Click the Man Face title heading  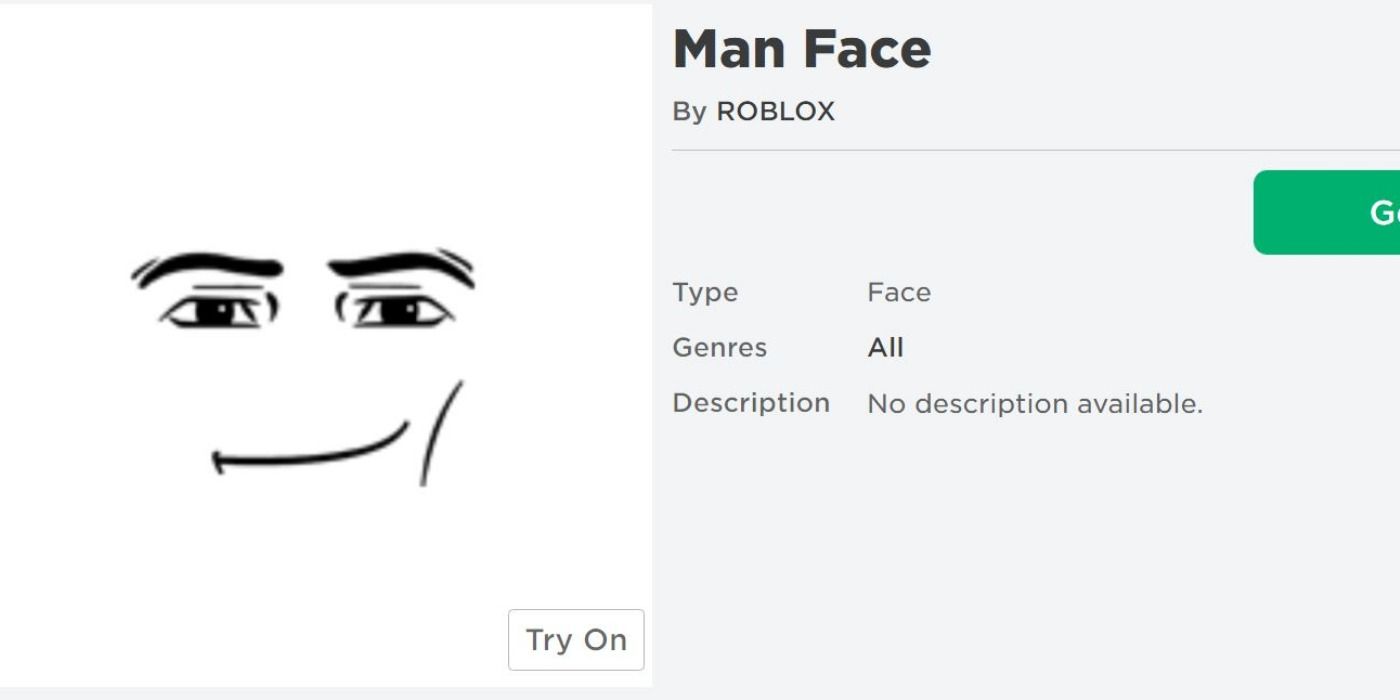(x=801, y=49)
